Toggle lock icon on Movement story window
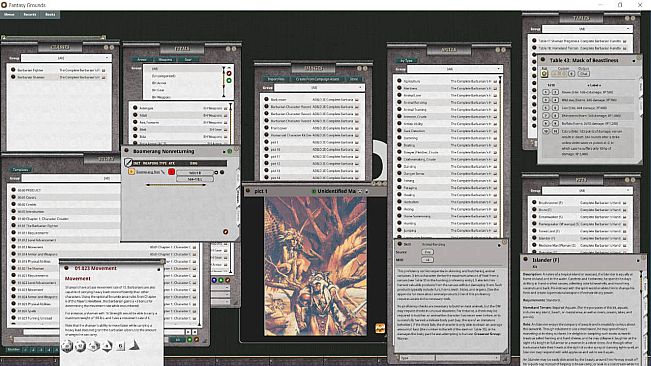 click(x=159, y=269)
